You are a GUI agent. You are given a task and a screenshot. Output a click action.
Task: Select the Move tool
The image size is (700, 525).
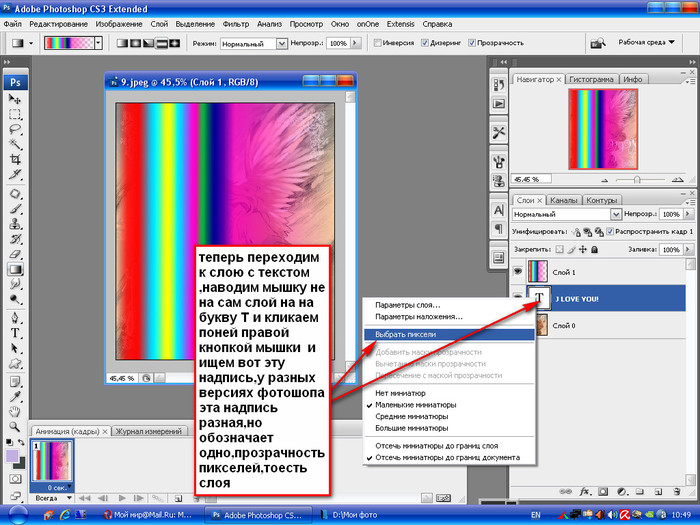[x=15, y=99]
